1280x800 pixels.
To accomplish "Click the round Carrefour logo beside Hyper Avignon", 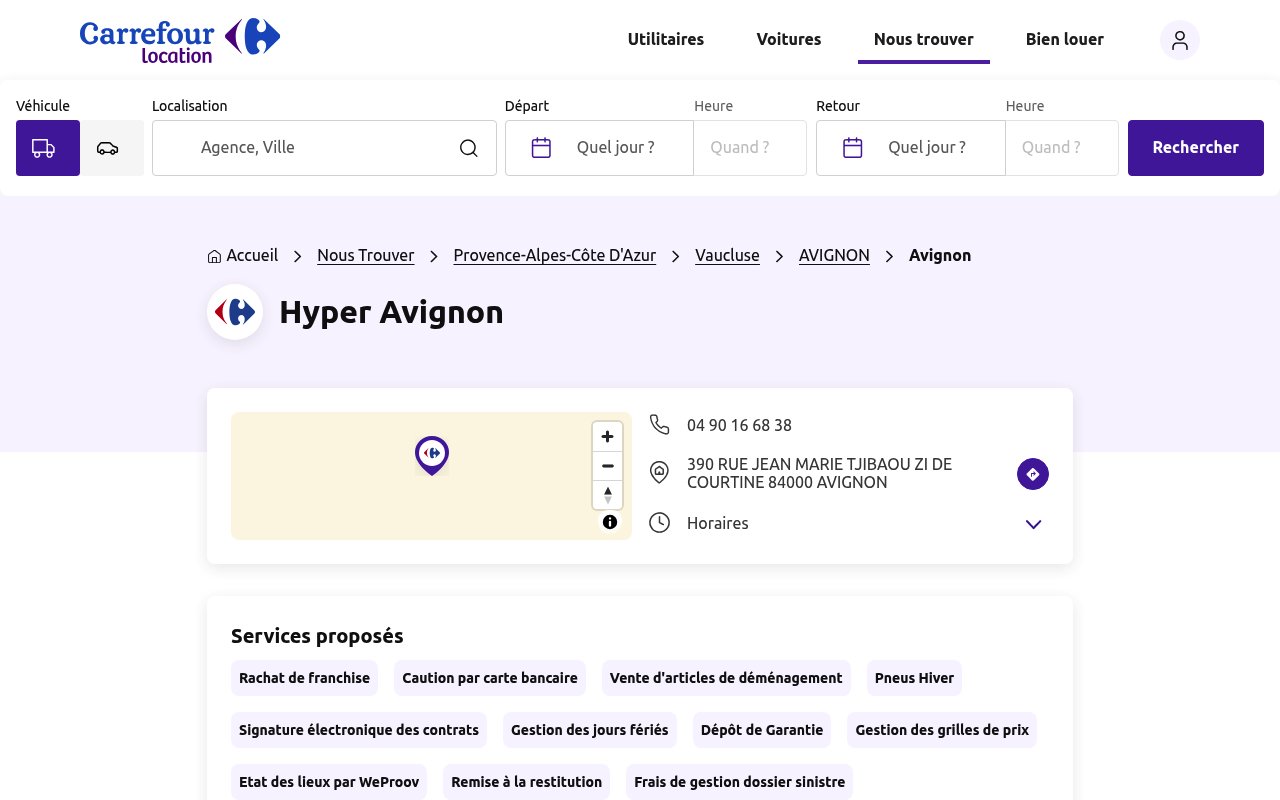I will click(x=235, y=312).
